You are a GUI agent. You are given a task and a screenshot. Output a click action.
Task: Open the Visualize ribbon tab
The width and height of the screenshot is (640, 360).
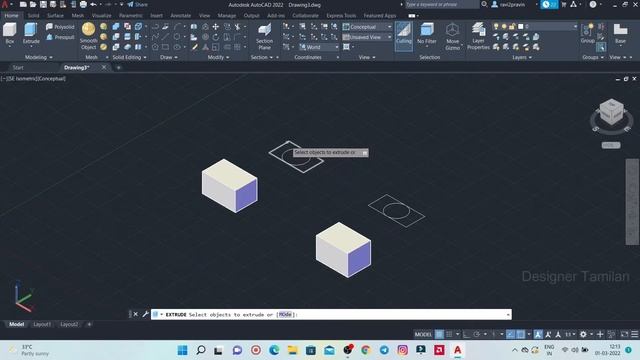[x=101, y=16]
